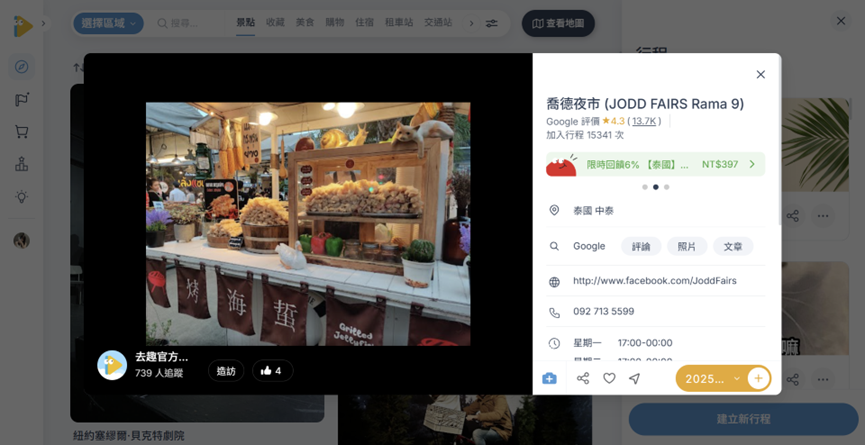
Task: Open navigation with arrow icon
Action: 635,378
